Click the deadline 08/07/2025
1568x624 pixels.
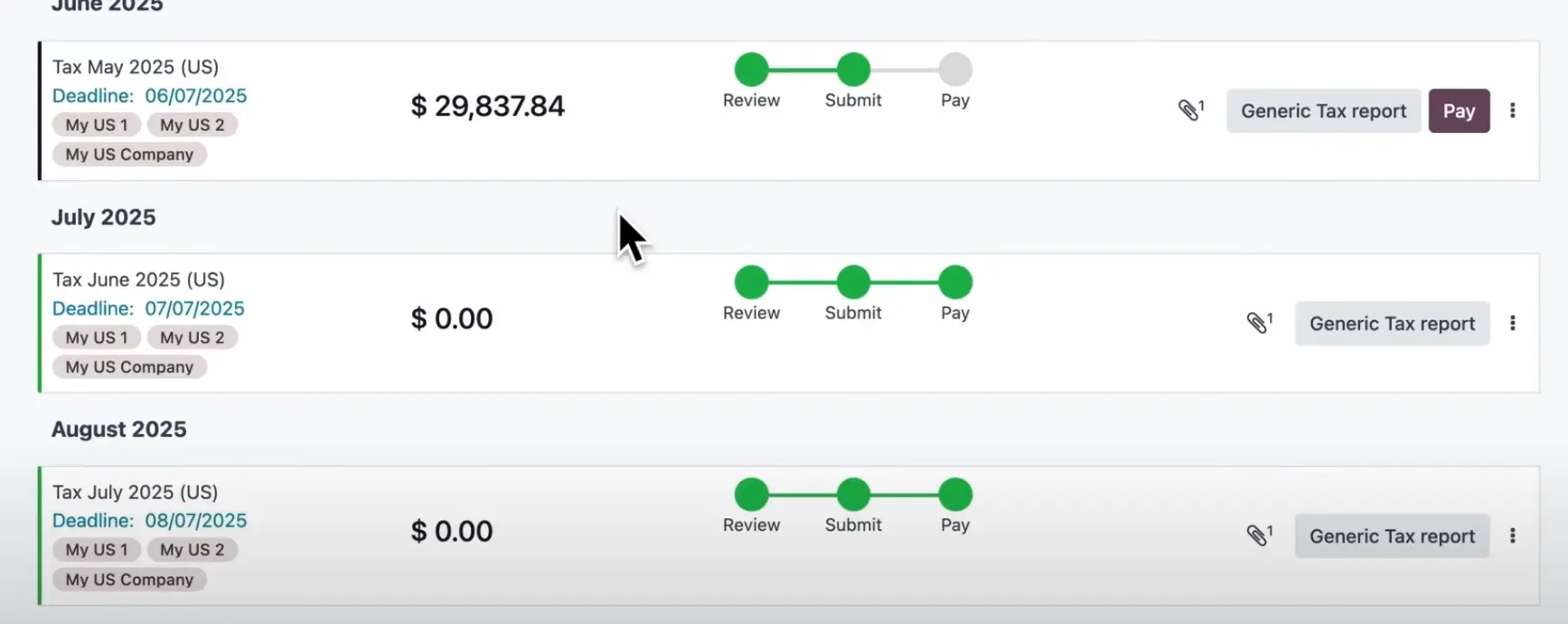pos(196,521)
